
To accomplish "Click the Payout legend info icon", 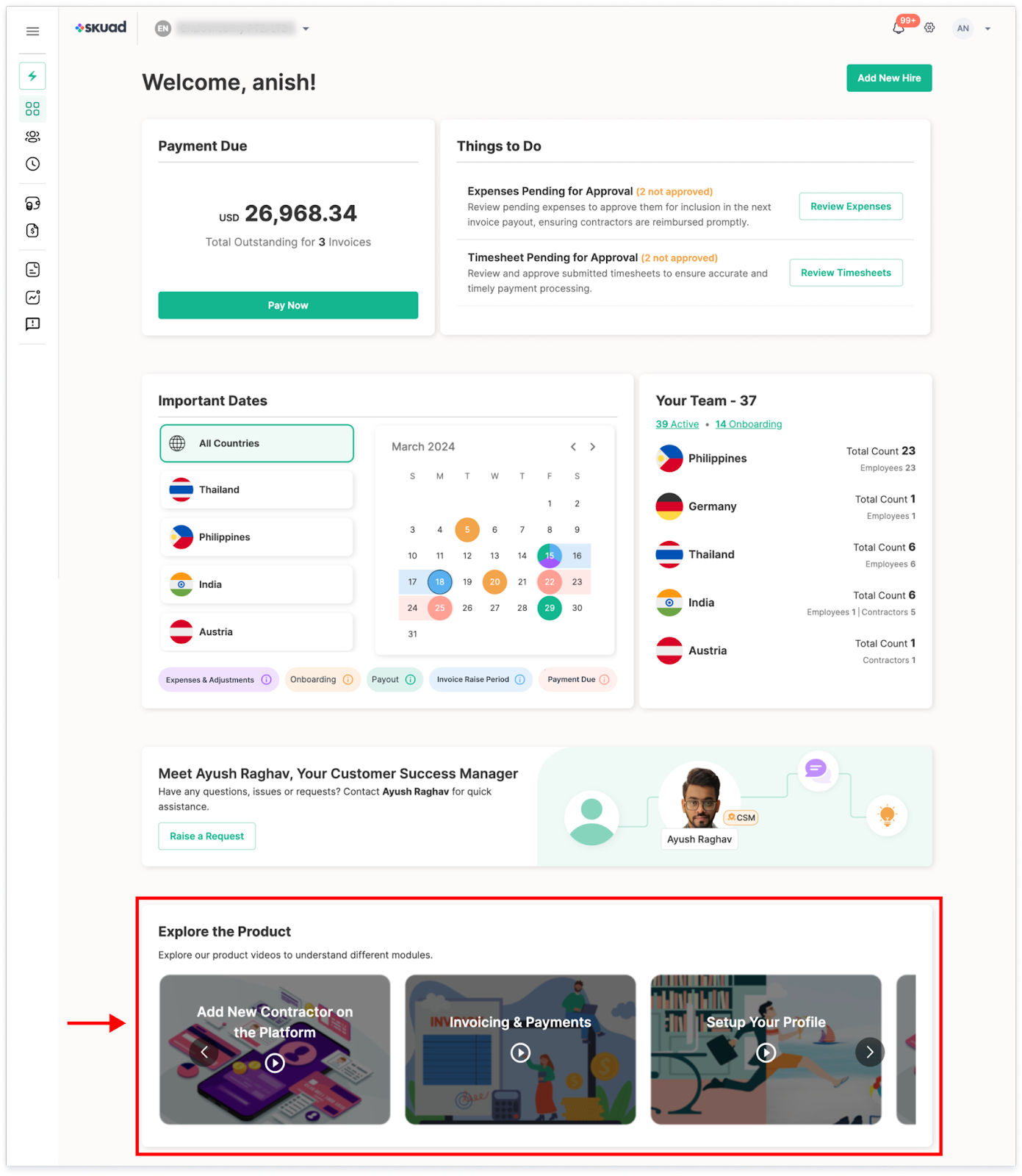I will pos(411,680).
